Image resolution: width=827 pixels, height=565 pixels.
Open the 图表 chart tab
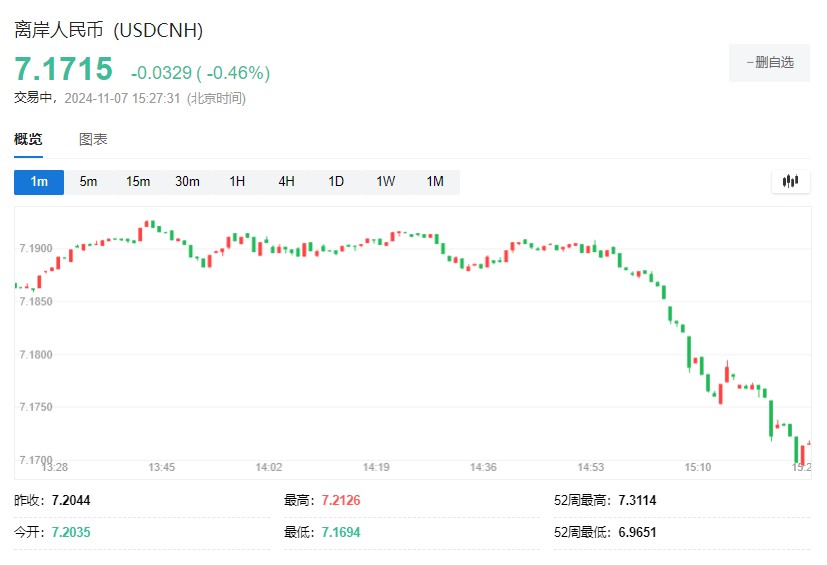(x=93, y=139)
